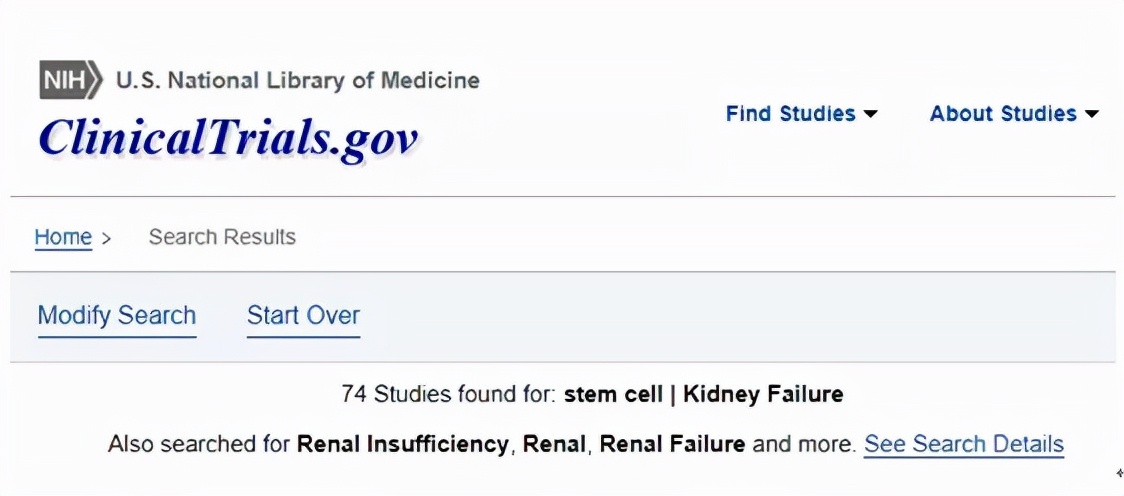Click the "Renal Insufficiency" synonym term
The height and width of the screenshot is (496, 1124).
click(x=402, y=444)
